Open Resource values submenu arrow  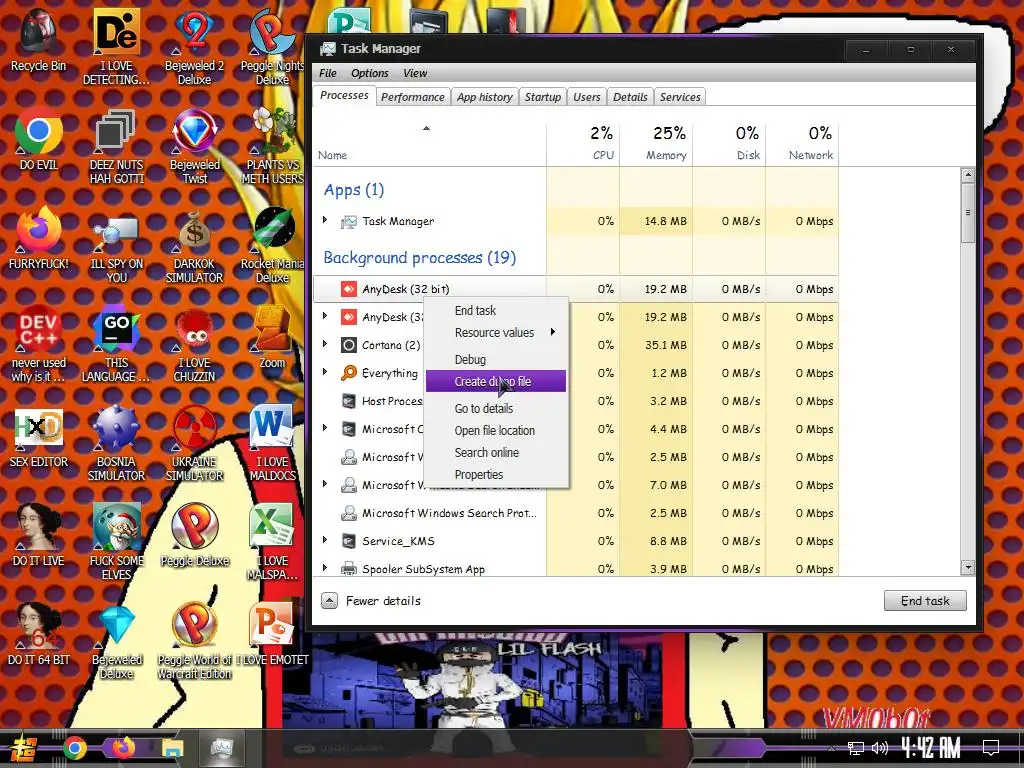552,332
